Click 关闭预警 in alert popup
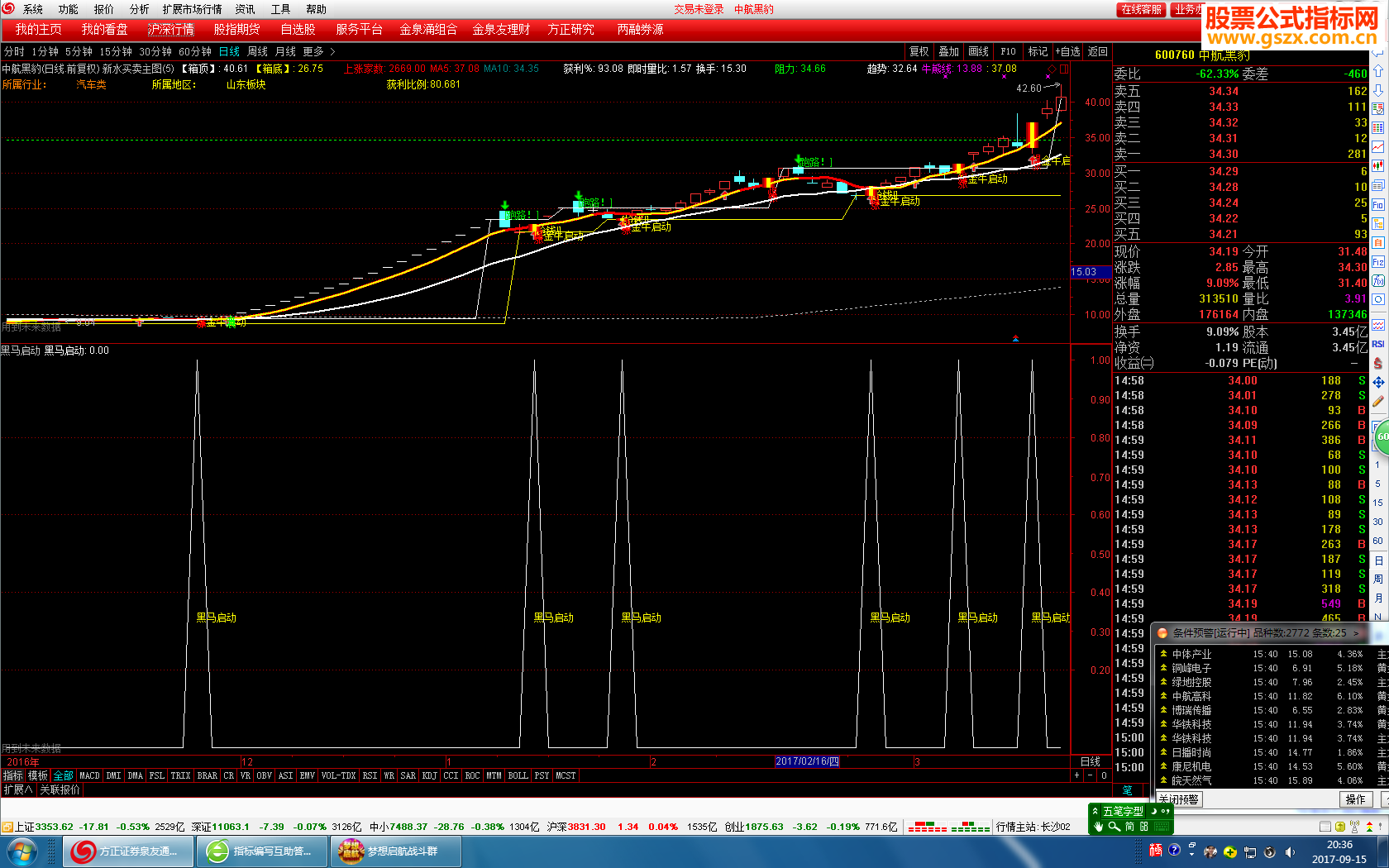The image size is (1389, 868). click(1179, 799)
